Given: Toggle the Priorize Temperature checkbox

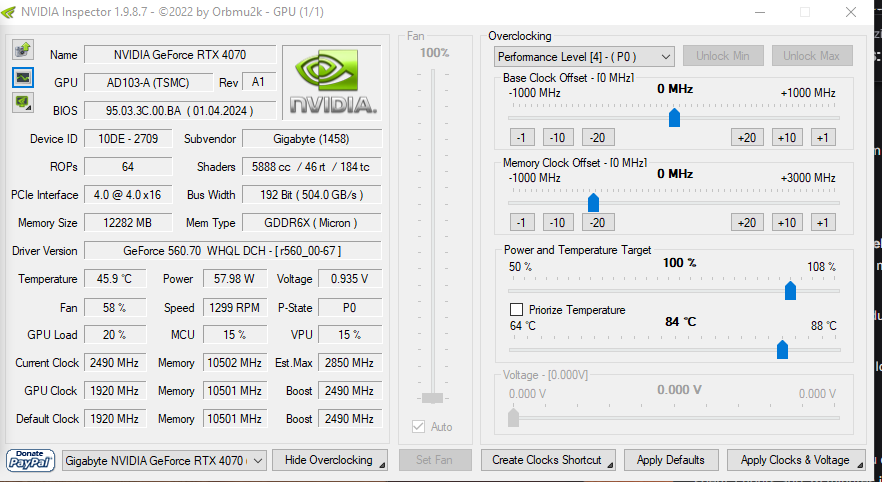Looking at the screenshot, I should click(x=516, y=310).
